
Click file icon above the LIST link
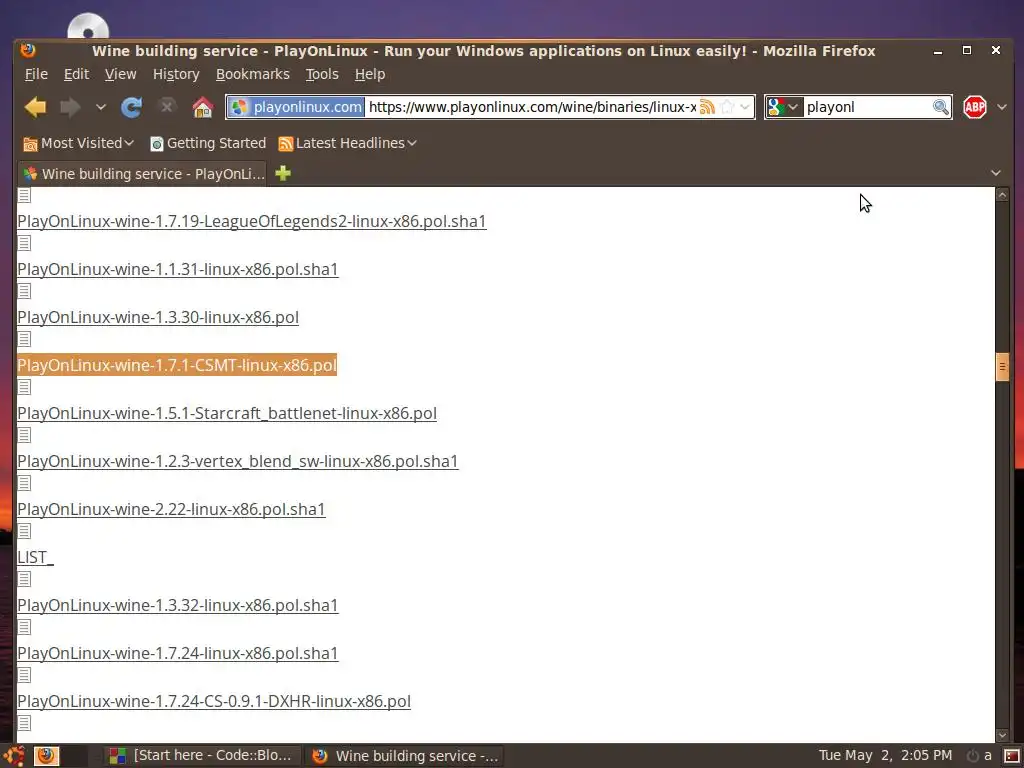coord(24,531)
